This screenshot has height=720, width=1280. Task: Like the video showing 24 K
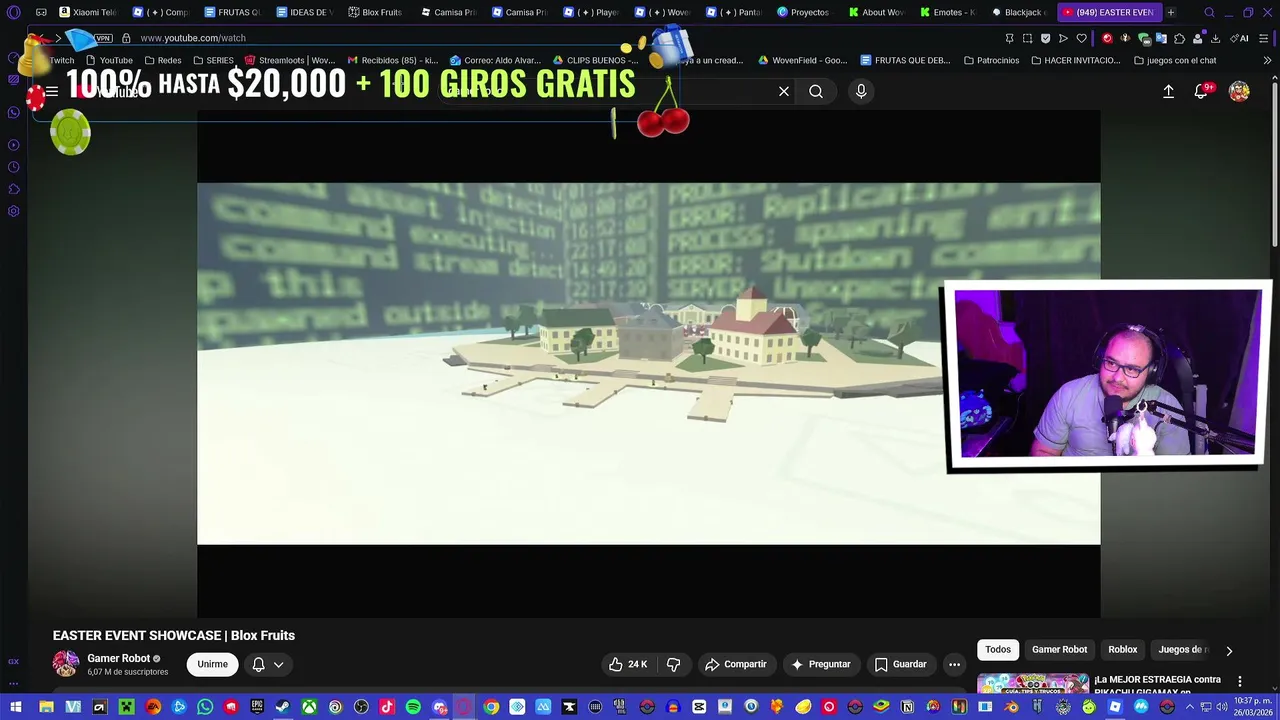628,664
